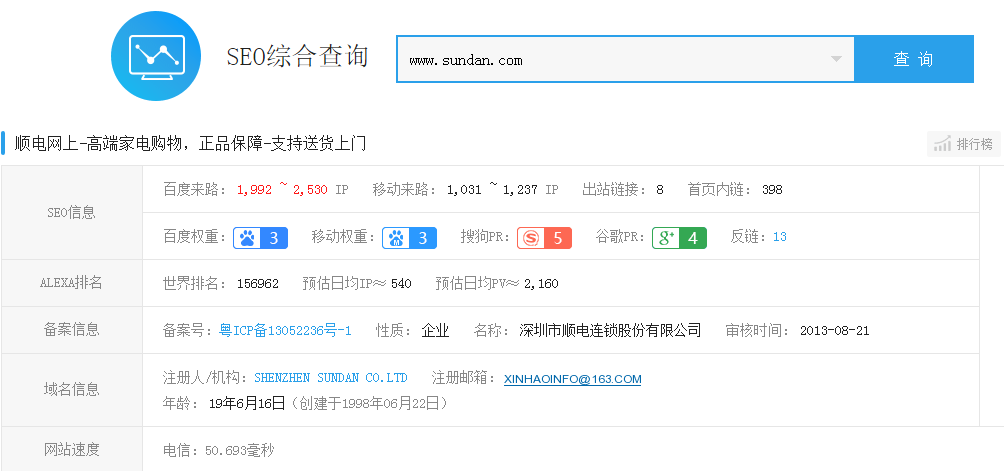This screenshot has width=1004, height=471.
Task: Click the 性质 value 企业
Action: (435, 330)
